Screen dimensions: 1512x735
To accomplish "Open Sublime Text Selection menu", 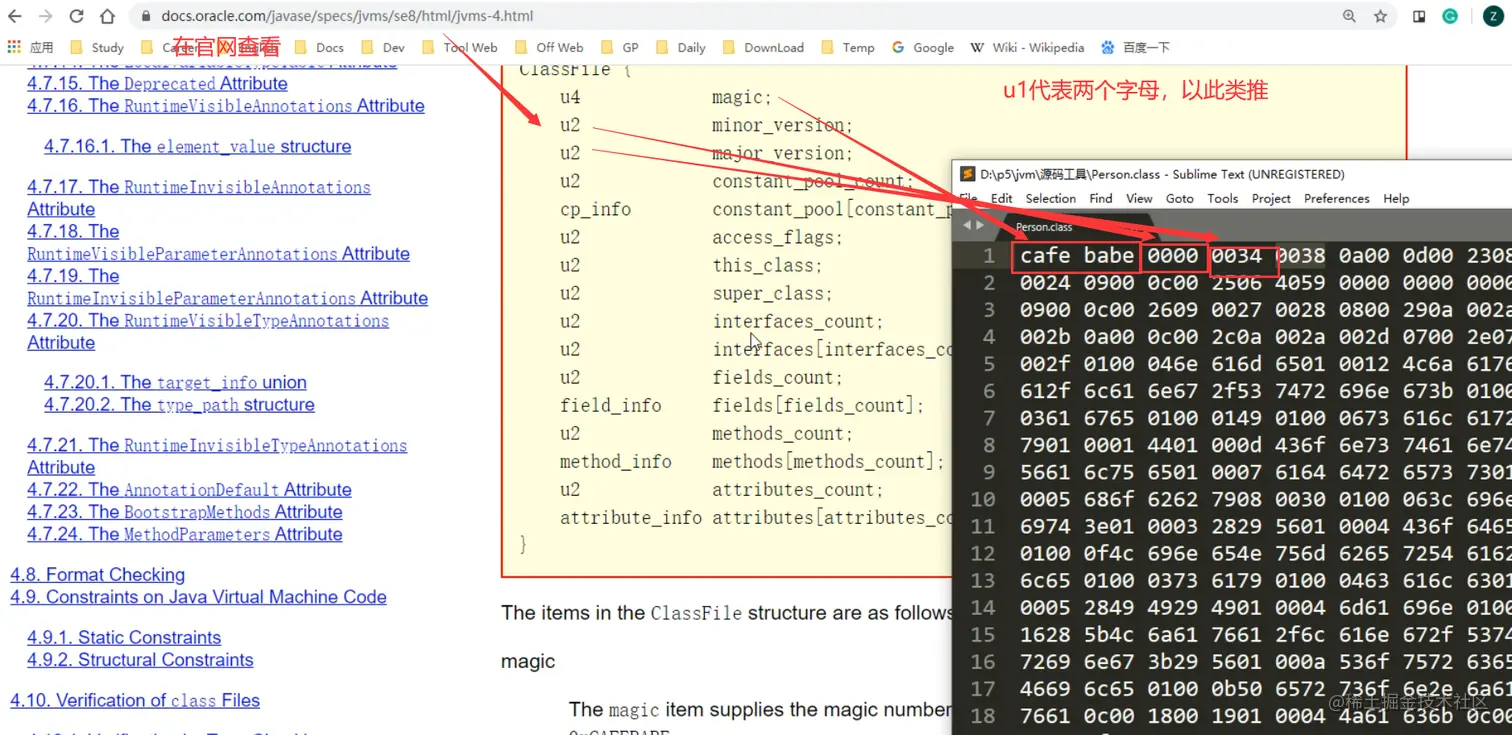I will (x=1051, y=198).
